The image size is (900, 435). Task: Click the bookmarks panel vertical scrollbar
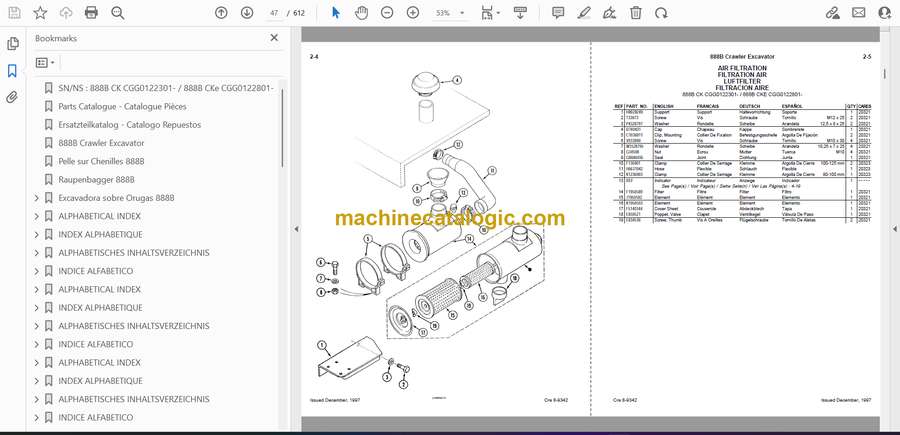pos(282,127)
